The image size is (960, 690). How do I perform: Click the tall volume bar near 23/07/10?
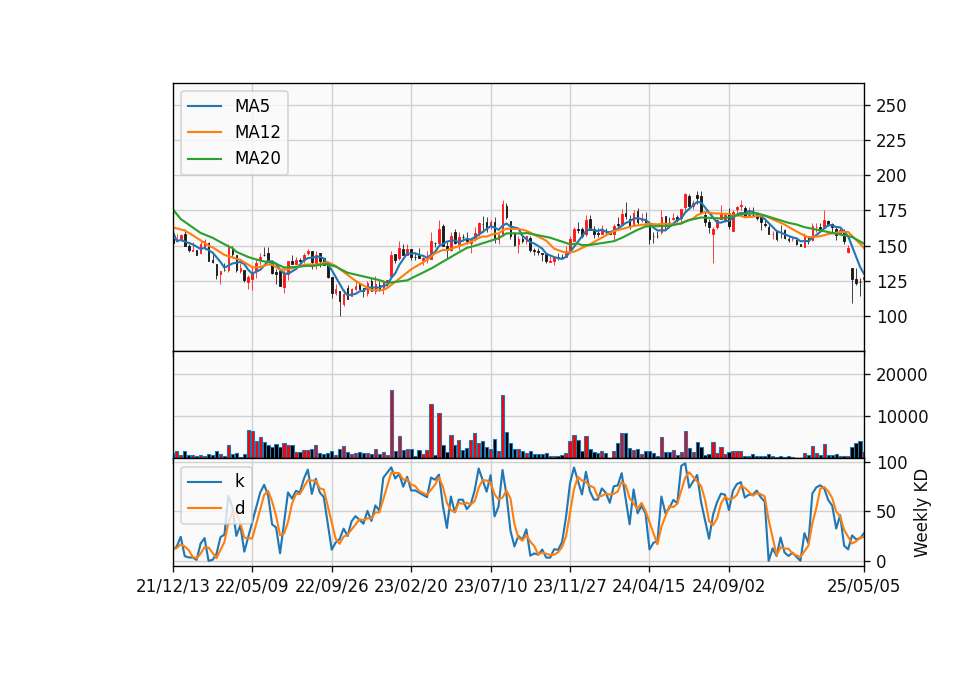503,427
